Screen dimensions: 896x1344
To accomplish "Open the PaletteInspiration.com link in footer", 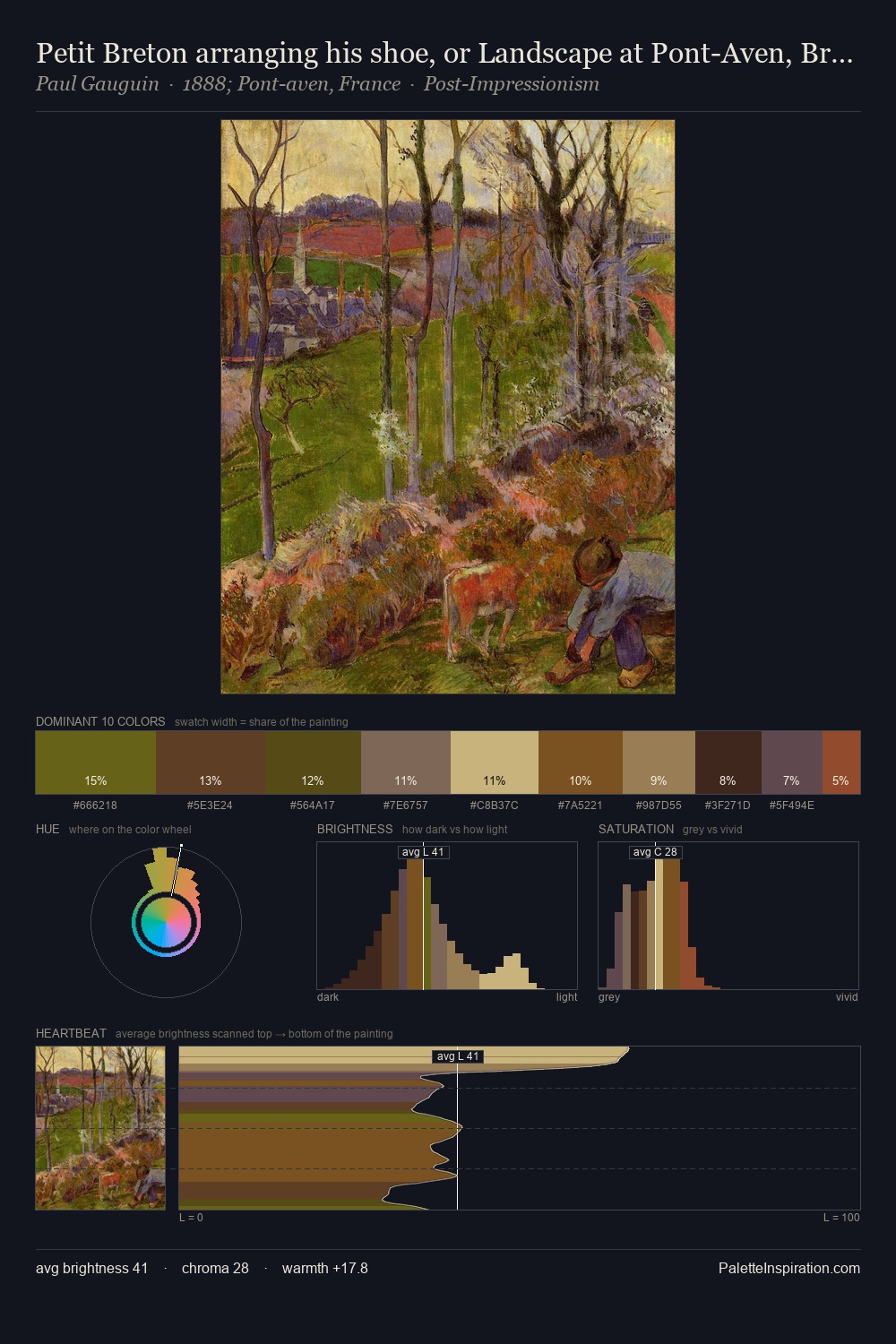I will [x=789, y=1268].
